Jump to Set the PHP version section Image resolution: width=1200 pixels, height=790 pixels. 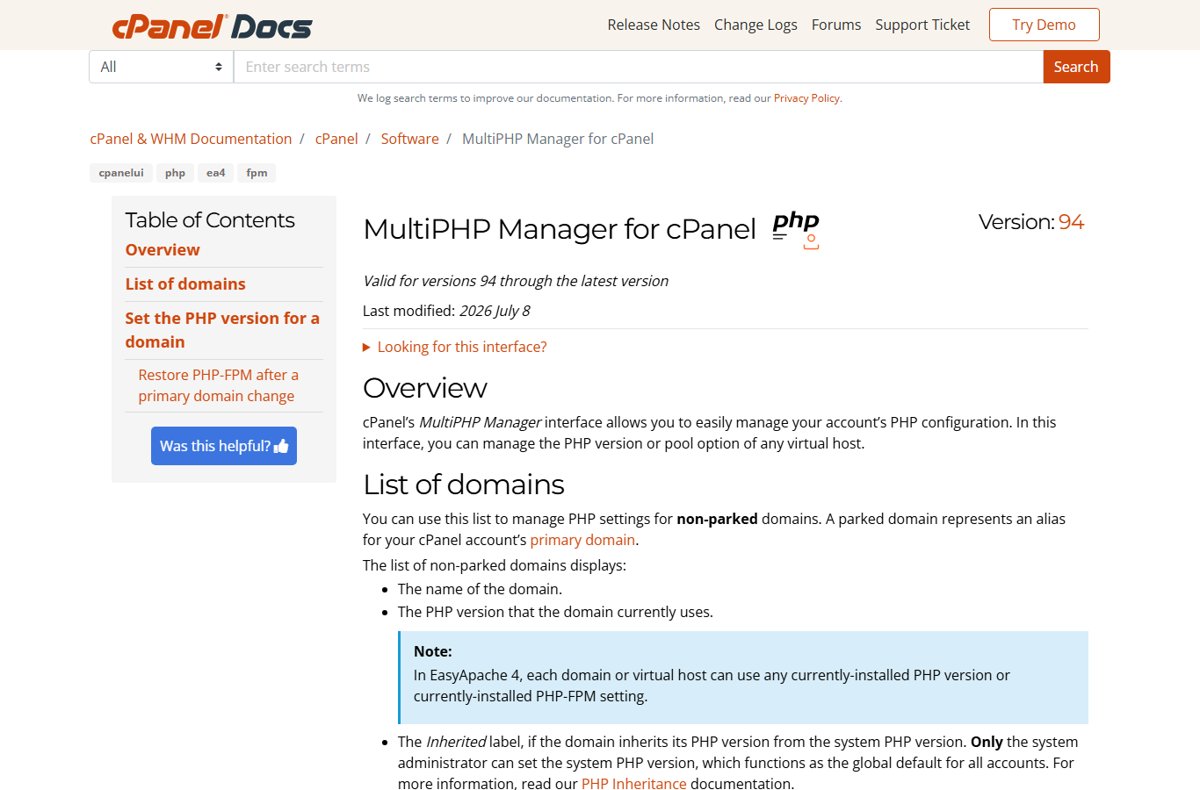pos(222,330)
